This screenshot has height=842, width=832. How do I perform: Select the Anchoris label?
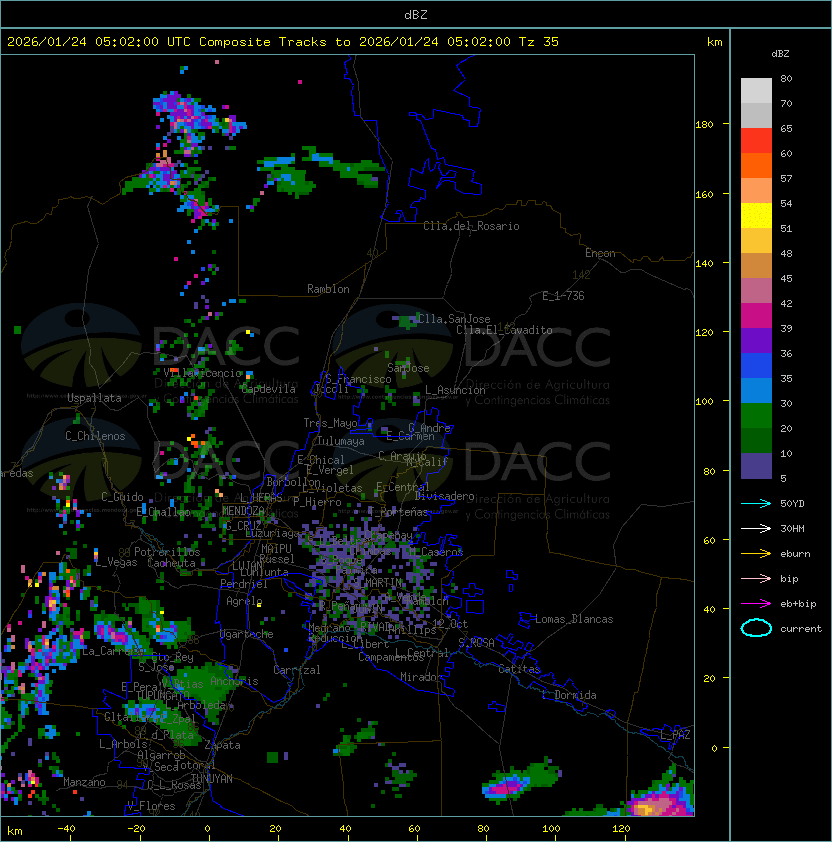click(x=234, y=681)
